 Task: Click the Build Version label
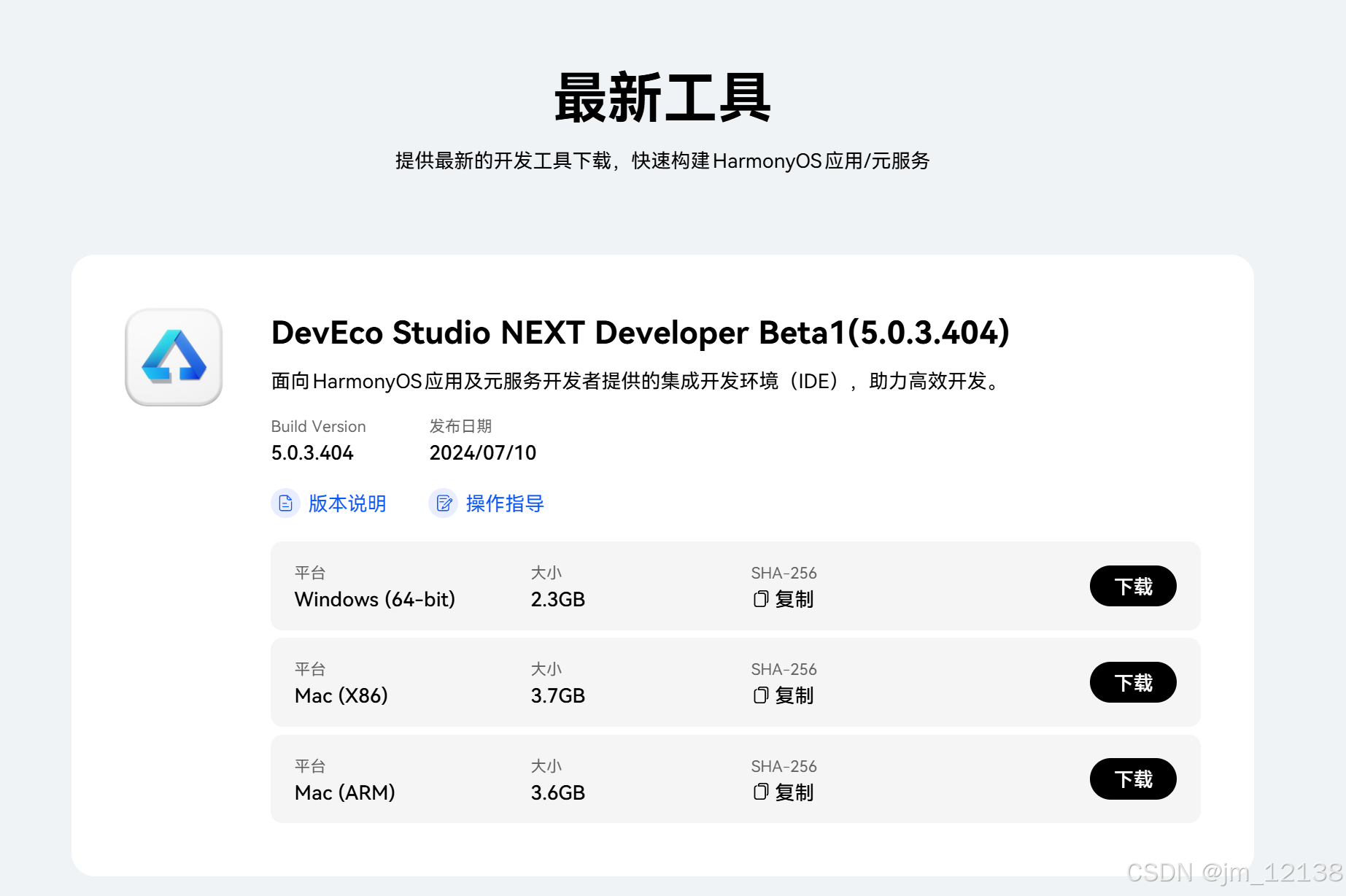(x=319, y=426)
